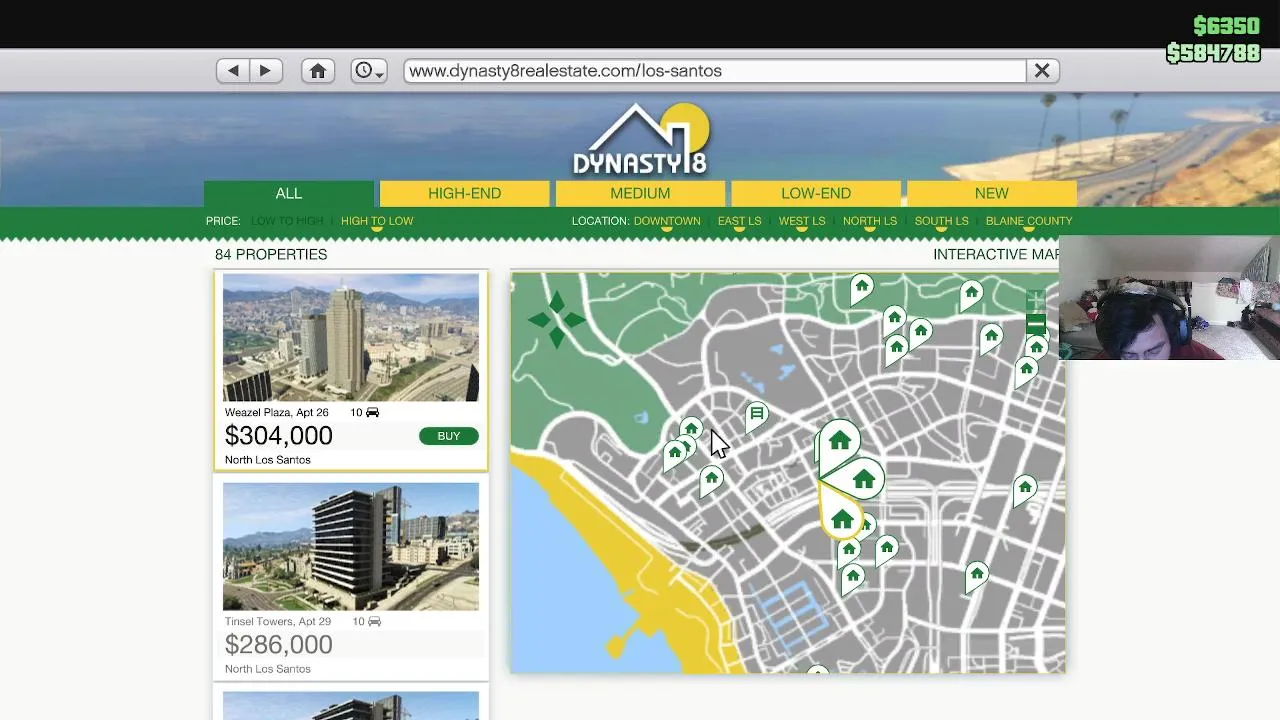Click the dynasty8realestate.com address bar
1280x720 pixels.
point(715,71)
